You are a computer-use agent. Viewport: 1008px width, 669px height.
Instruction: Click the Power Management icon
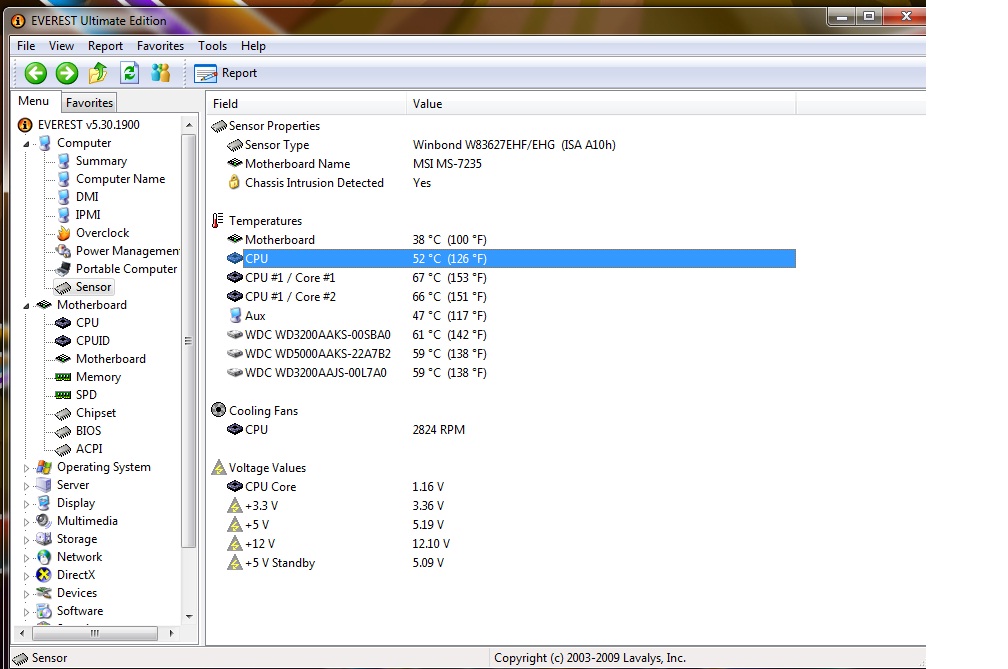[x=64, y=251]
